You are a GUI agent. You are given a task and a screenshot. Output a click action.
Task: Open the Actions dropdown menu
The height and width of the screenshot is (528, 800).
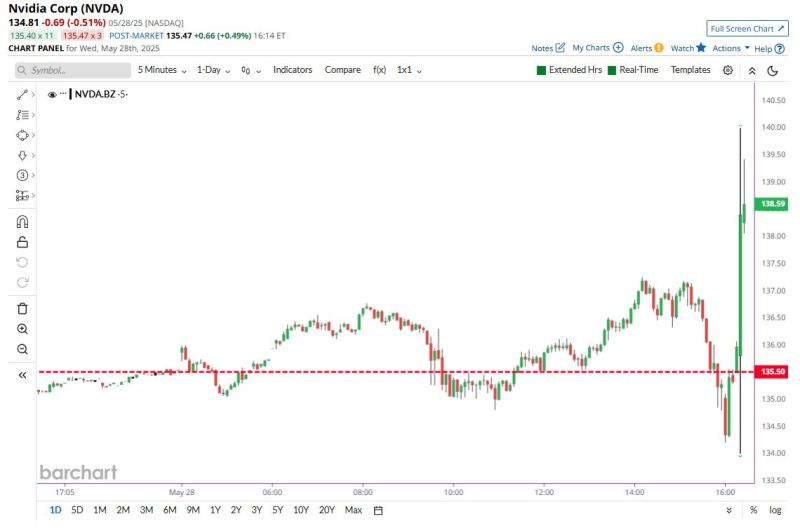pyautogui.click(x=730, y=48)
